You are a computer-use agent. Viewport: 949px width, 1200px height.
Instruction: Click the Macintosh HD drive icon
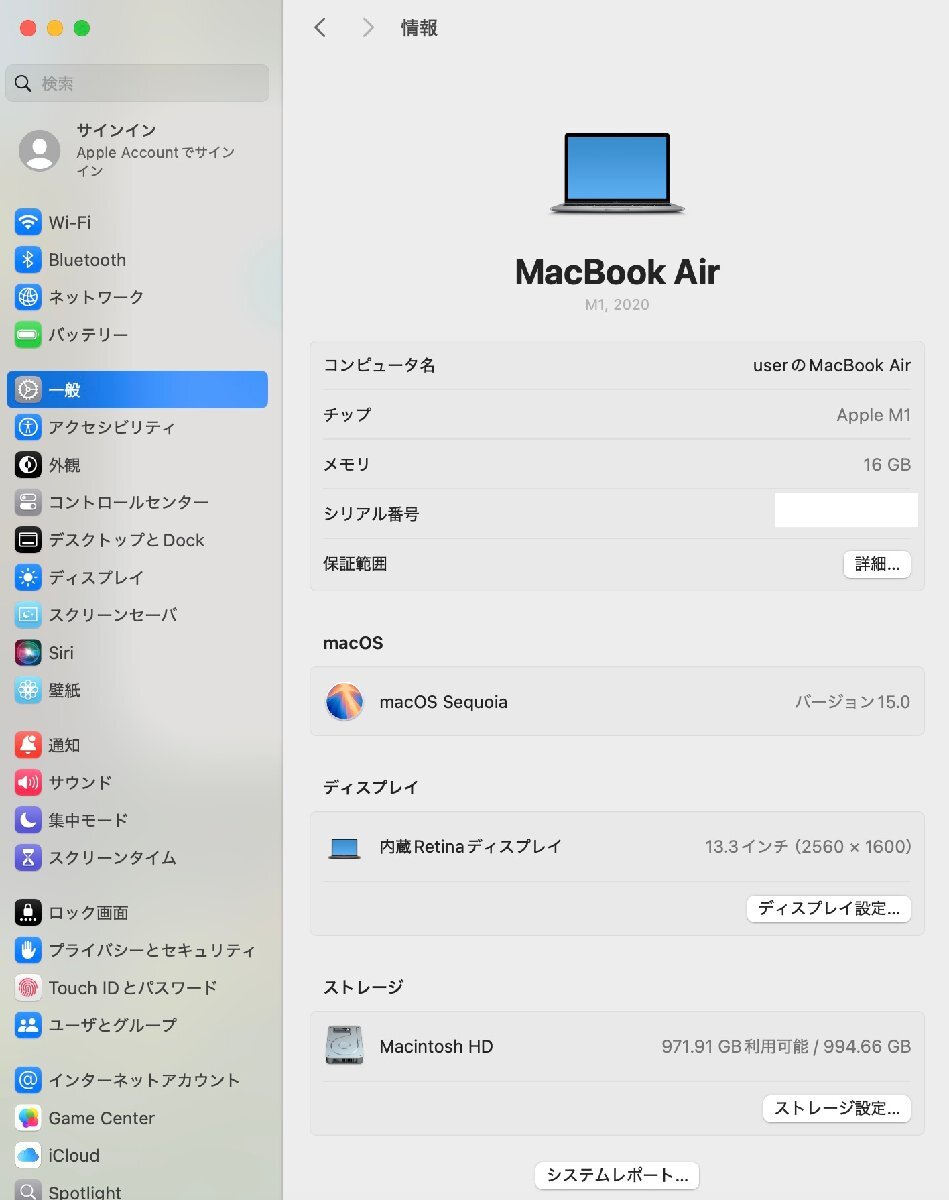pos(345,1046)
